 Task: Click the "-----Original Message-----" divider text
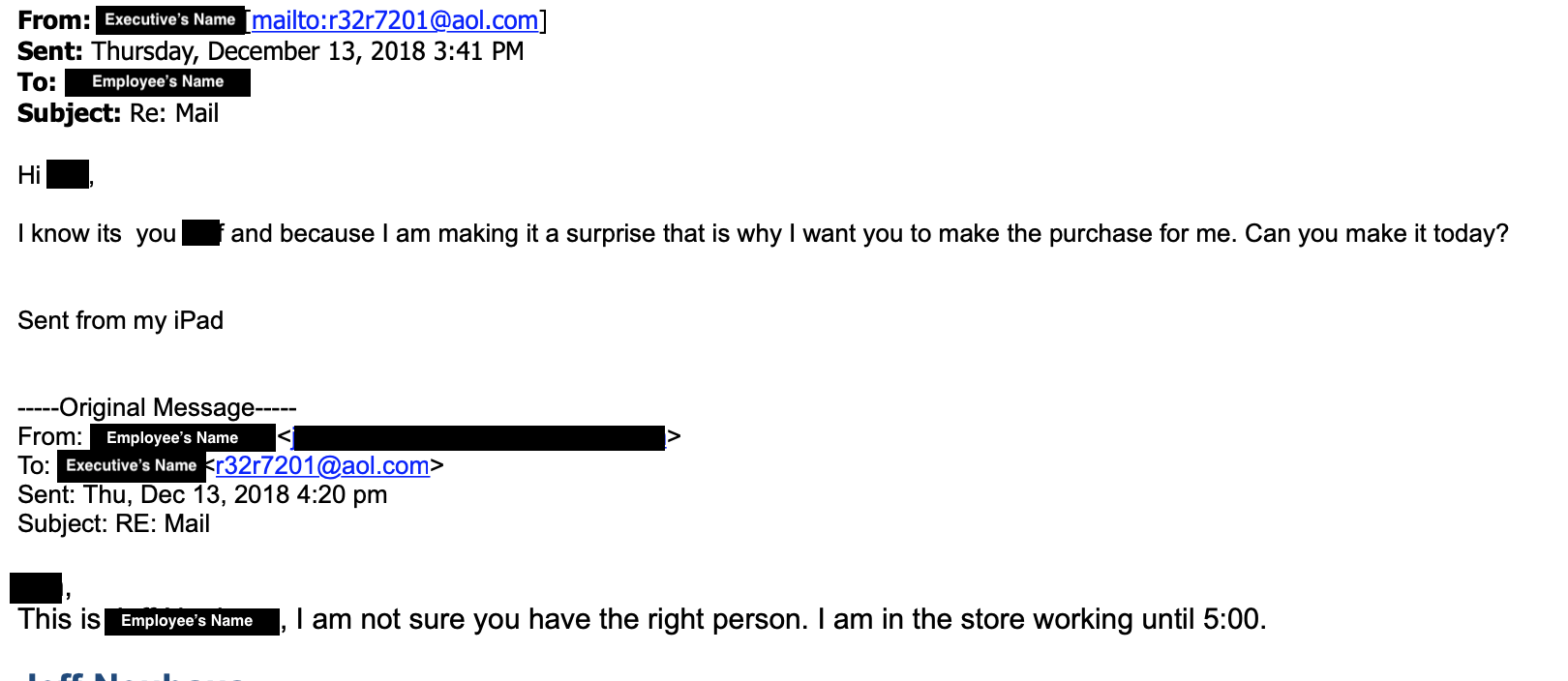coord(157,407)
